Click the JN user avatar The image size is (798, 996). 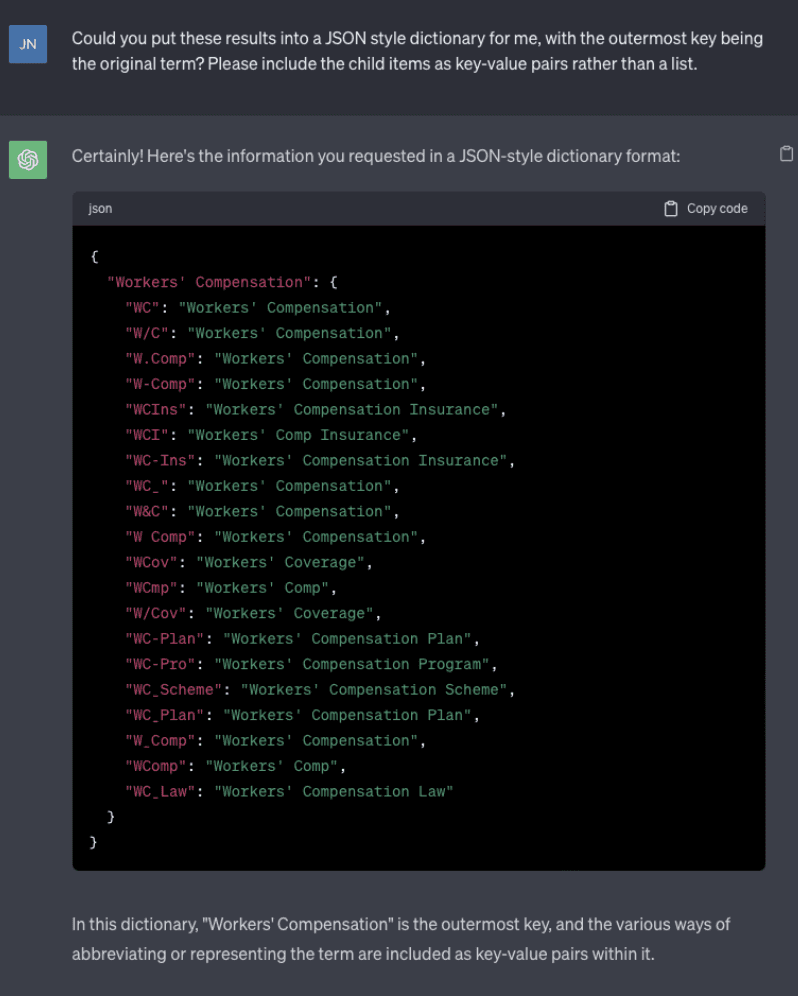pyautogui.click(x=28, y=44)
